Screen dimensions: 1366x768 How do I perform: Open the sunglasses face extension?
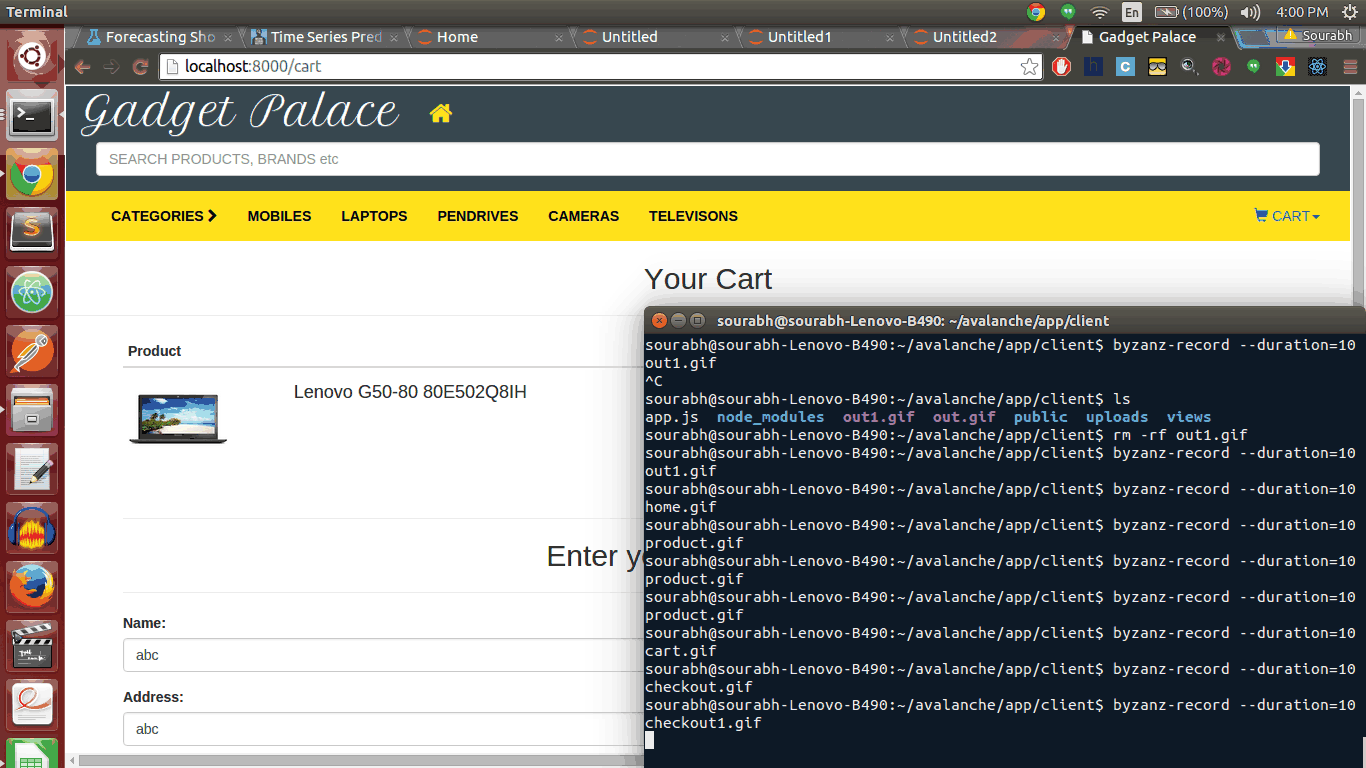[1158, 67]
